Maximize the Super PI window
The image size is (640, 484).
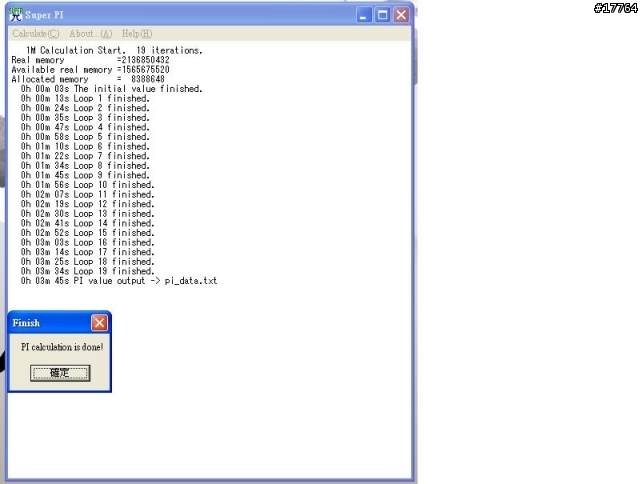coord(382,15)
